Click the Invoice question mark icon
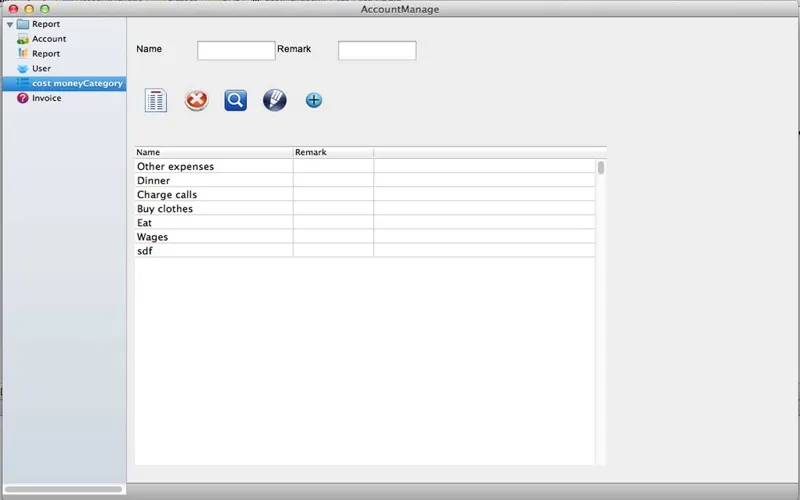Image resolution: width=800 pixels, height=500 pixels. pos(22,98)
